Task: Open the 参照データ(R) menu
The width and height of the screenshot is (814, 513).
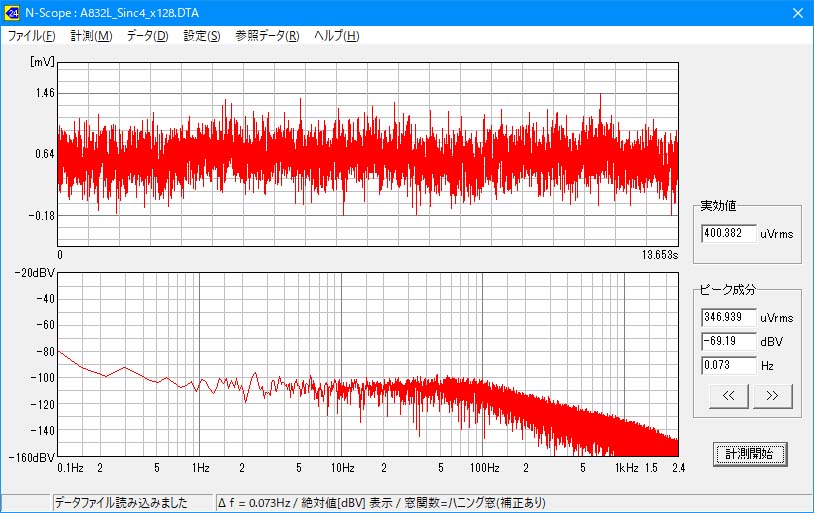Action: tap(266, 36)
